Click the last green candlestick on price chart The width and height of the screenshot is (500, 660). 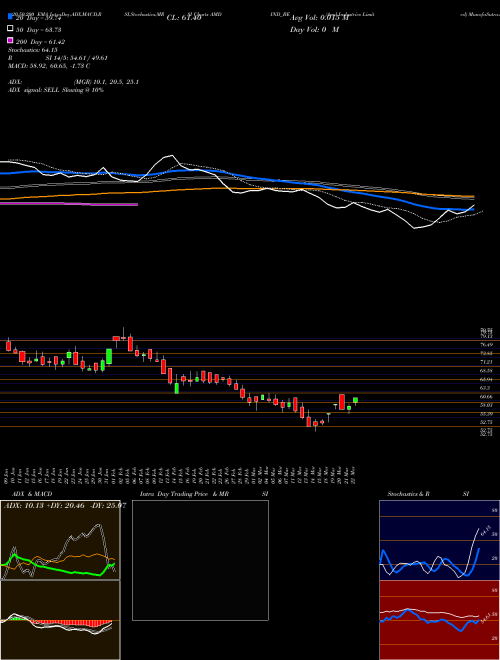(356, 400)
